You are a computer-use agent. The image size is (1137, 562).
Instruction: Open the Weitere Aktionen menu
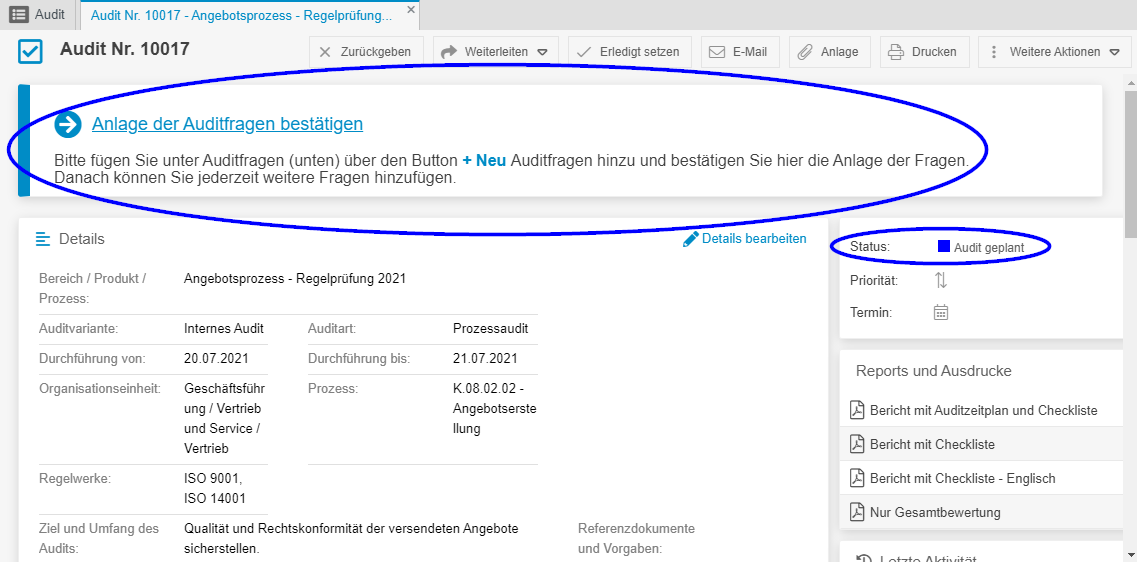pos(1055,52)
